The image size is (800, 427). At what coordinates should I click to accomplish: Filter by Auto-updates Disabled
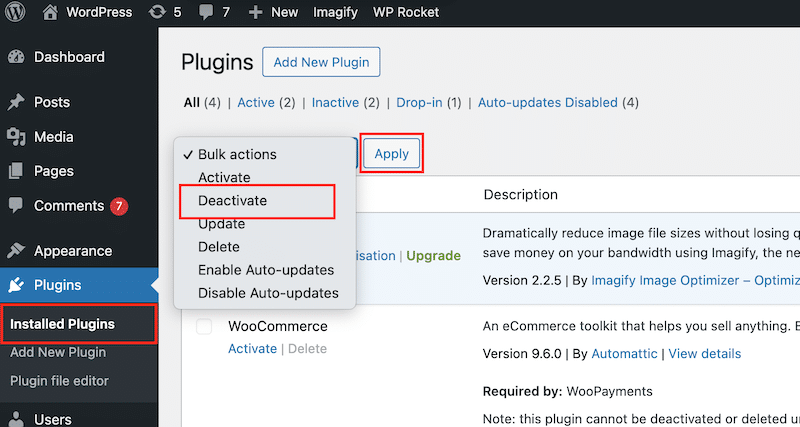[547, 103]
